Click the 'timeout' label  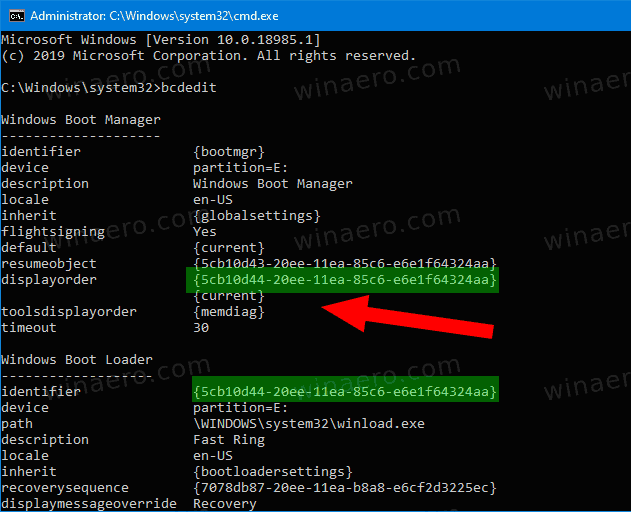click(x=29, y=328)
